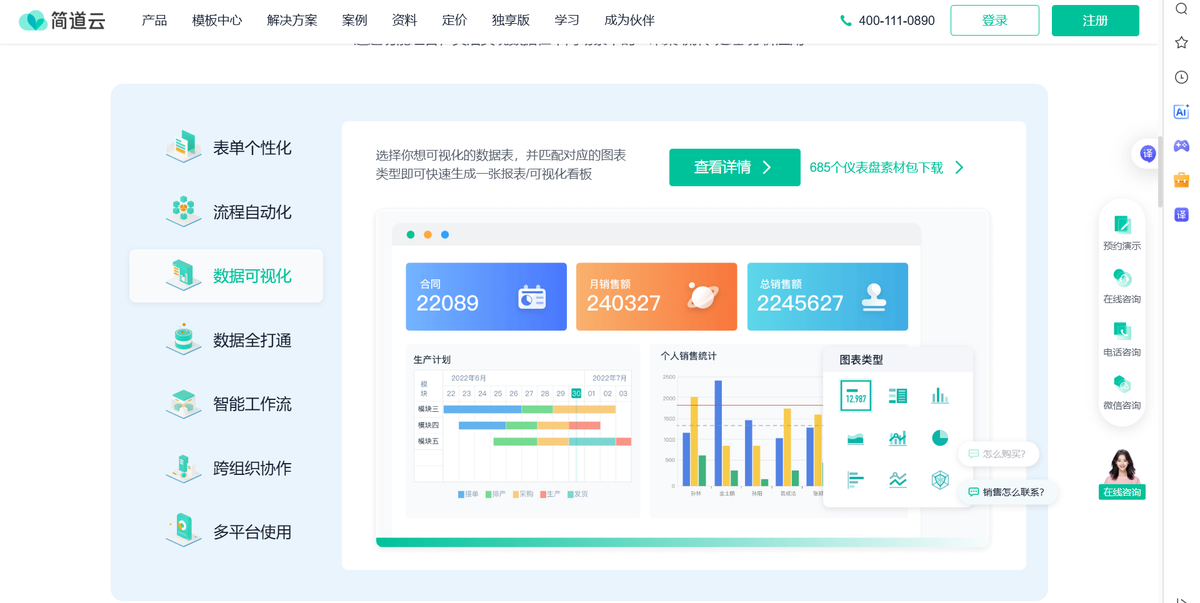Click the planet icon in 月销售额 card
Screen dimensions: 1200x603
(703, 296)
